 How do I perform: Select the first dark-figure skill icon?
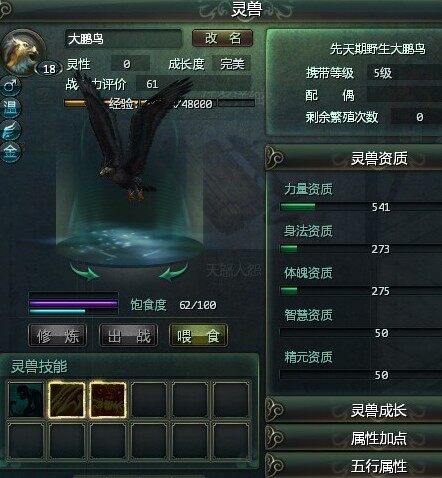(x=26, y=400)
